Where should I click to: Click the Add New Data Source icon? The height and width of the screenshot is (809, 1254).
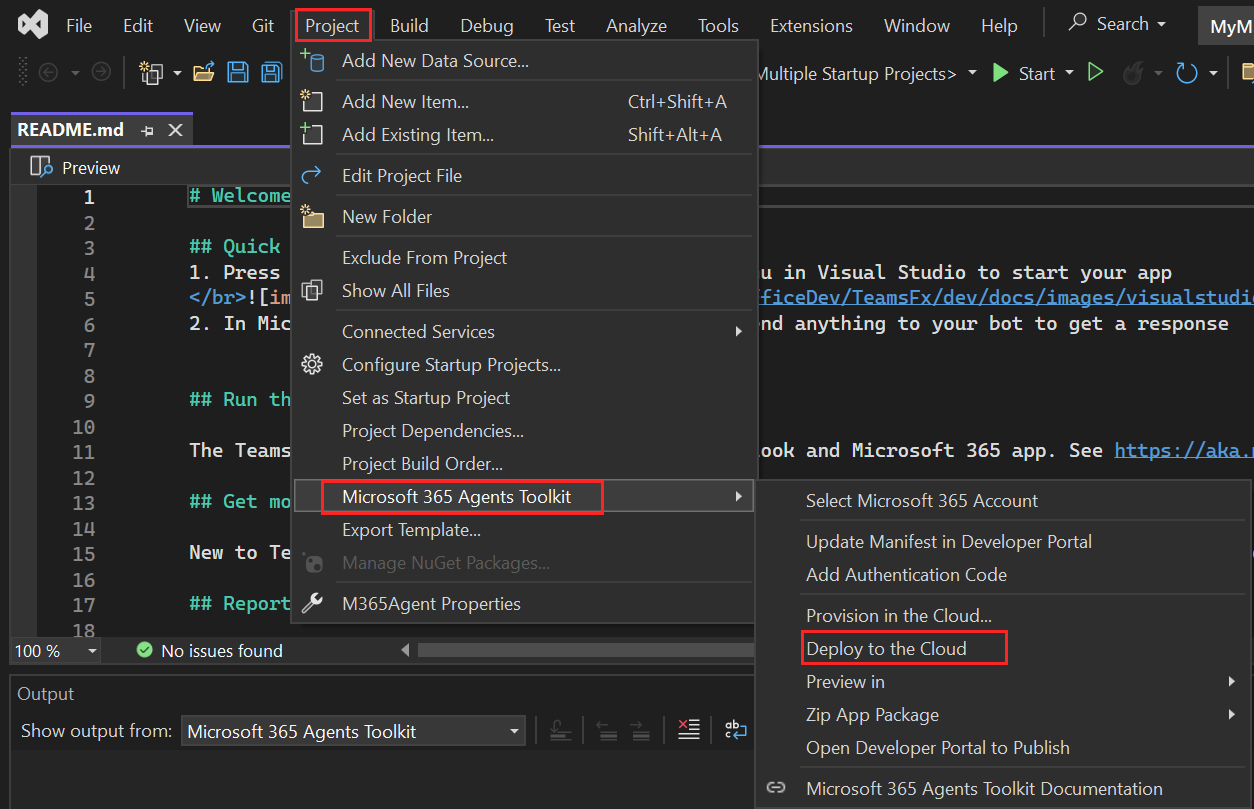[x=312, y=60]
